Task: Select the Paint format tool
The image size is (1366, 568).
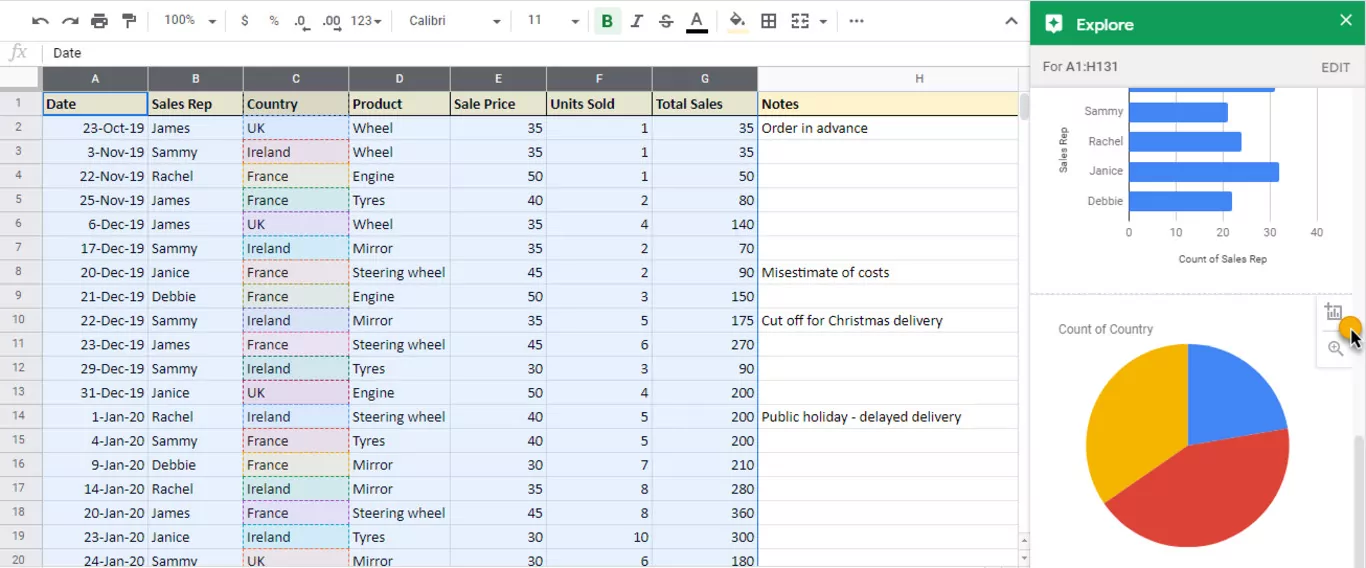Action: tap(129, 21)
